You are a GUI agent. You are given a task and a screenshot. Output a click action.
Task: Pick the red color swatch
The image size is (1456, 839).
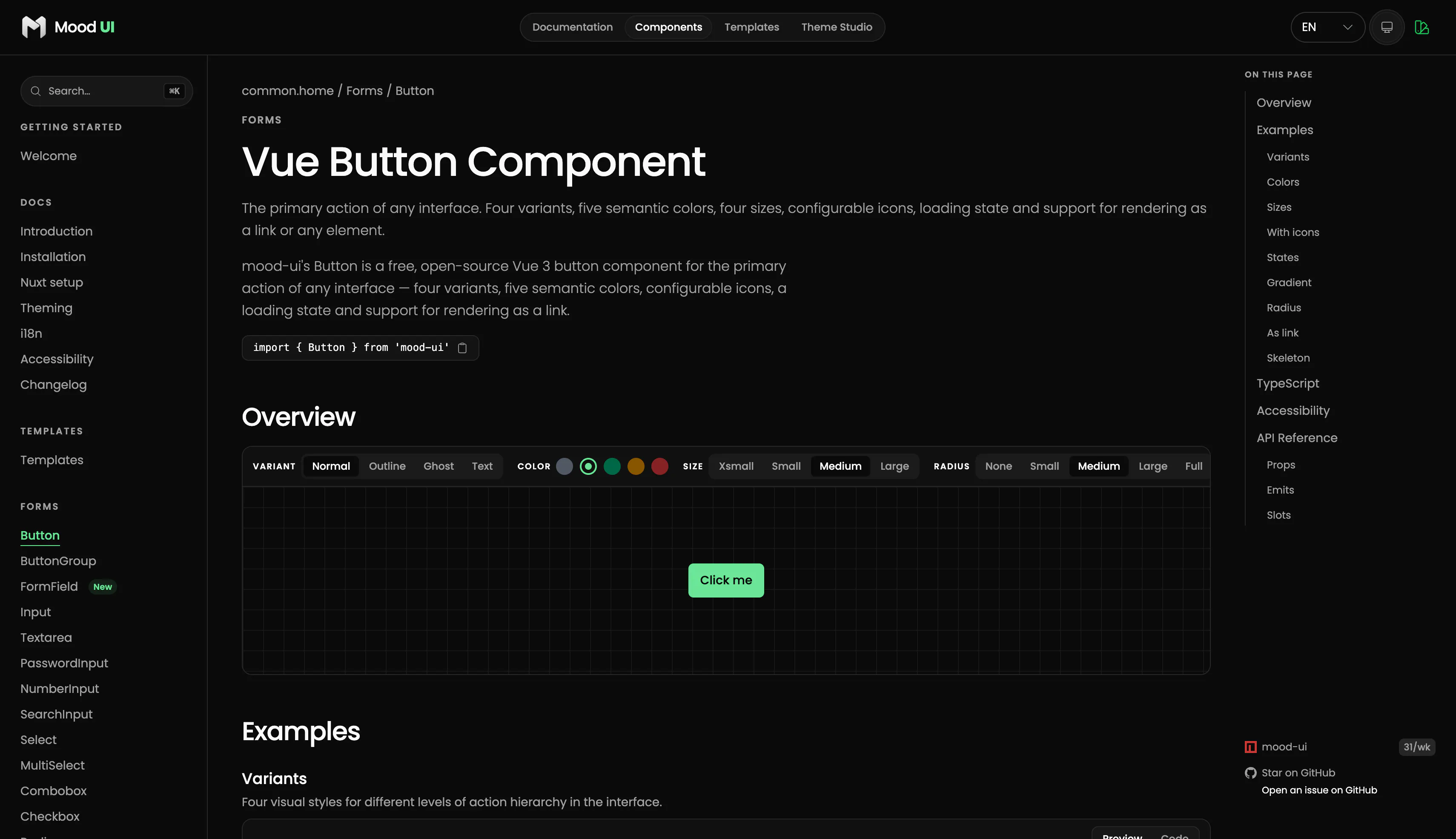tap(660, 466)
